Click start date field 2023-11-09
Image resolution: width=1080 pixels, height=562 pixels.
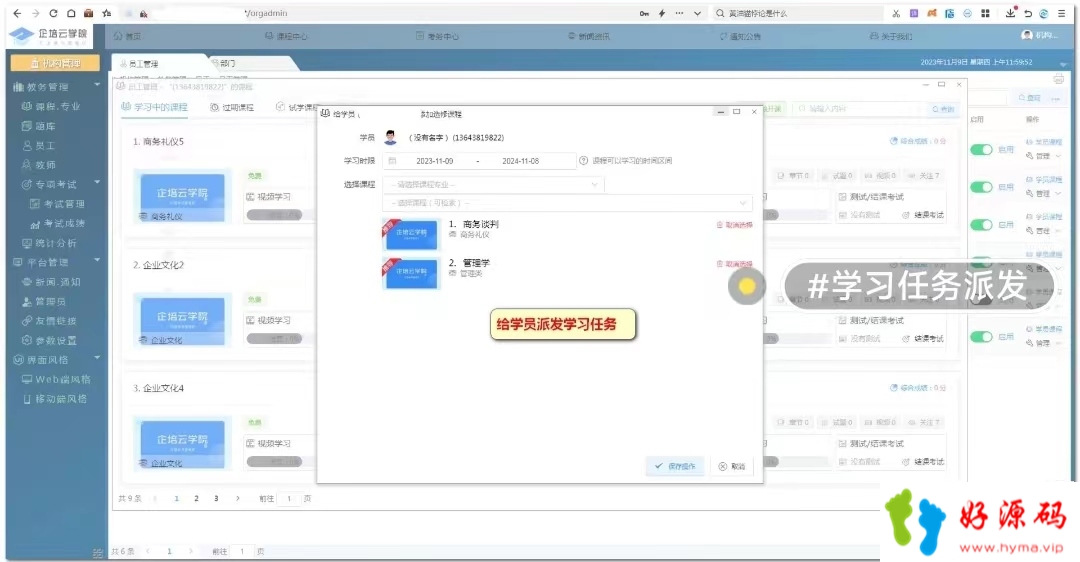[435, 161]
